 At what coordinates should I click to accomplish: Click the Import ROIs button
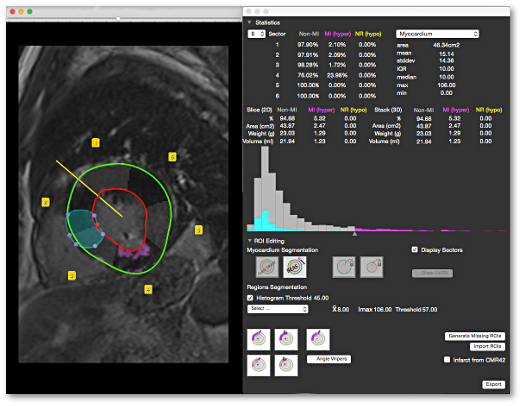tap(487, 347)
